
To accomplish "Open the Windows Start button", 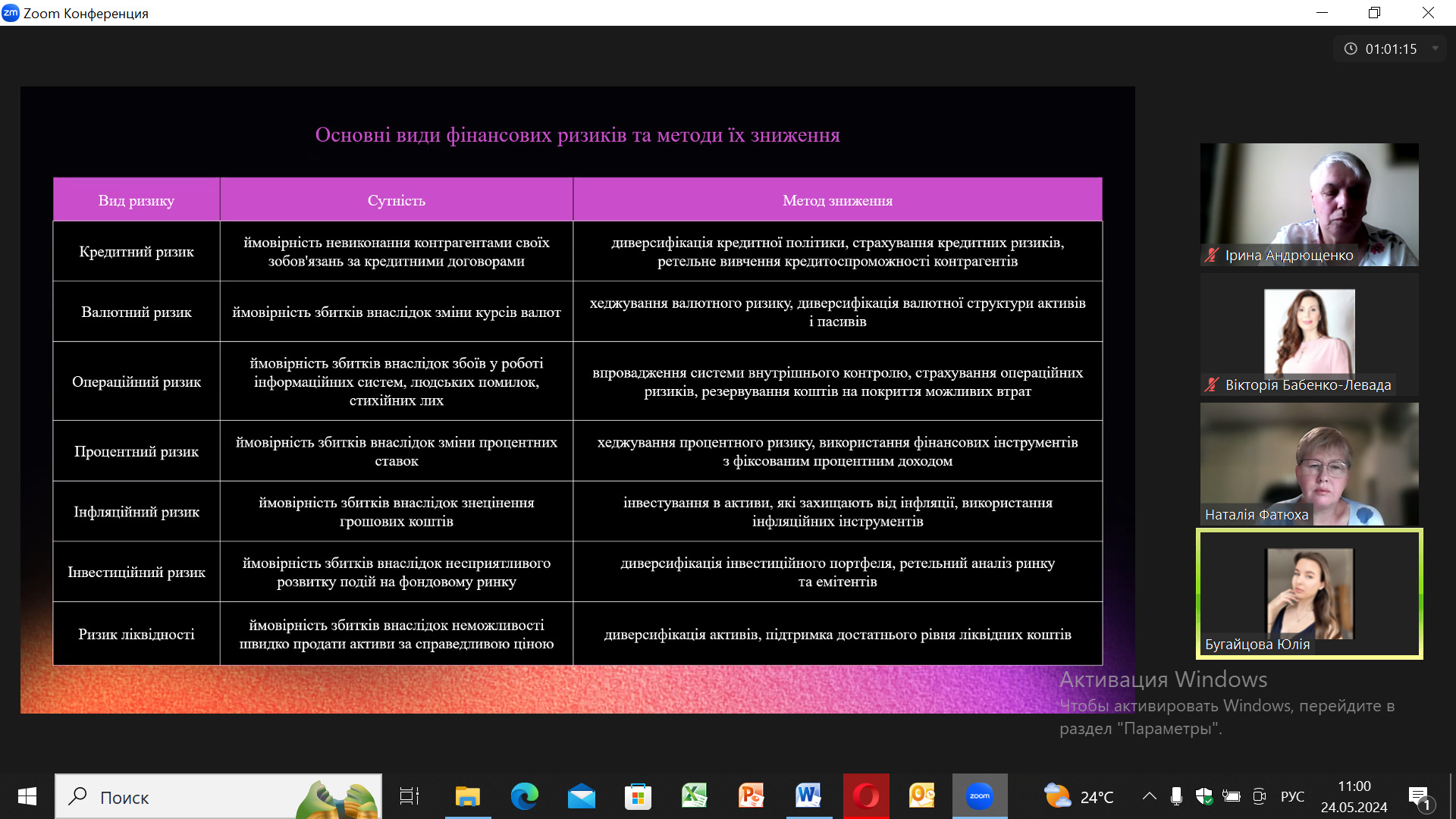I will [x=27, y=796].
